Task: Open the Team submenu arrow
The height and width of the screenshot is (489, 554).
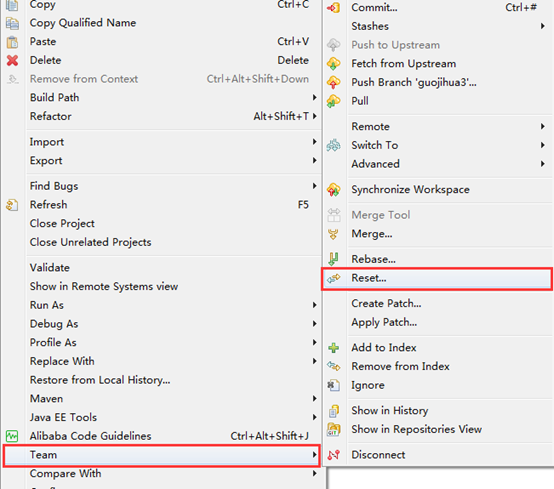Action: 314,455
